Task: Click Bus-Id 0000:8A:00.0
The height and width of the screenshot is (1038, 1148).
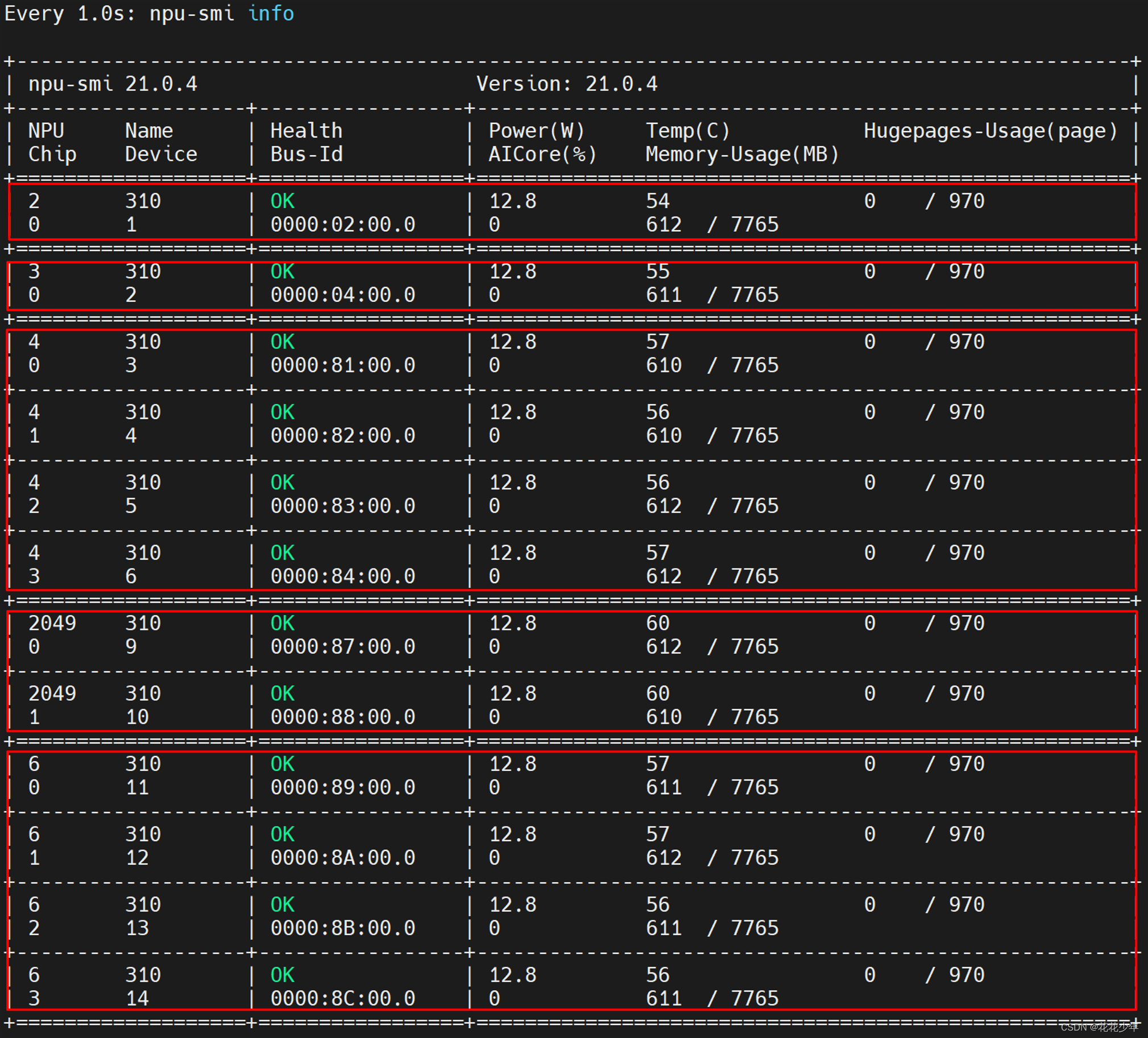Action: [x=343, y=857]
